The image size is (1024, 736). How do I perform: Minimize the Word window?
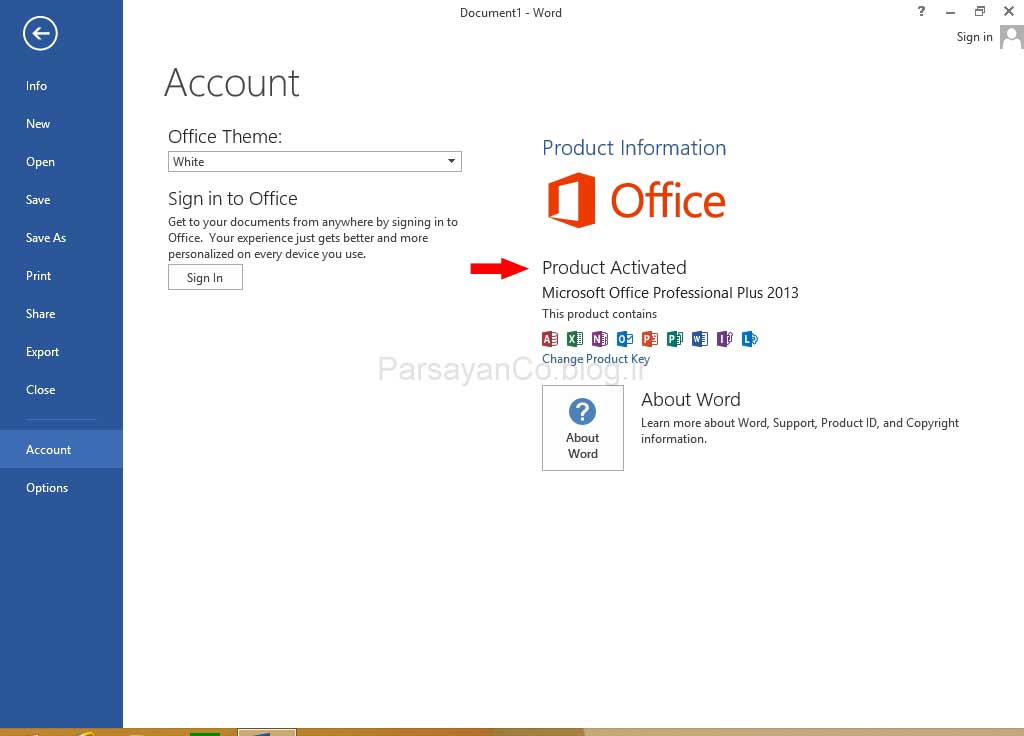pos(950,11)
